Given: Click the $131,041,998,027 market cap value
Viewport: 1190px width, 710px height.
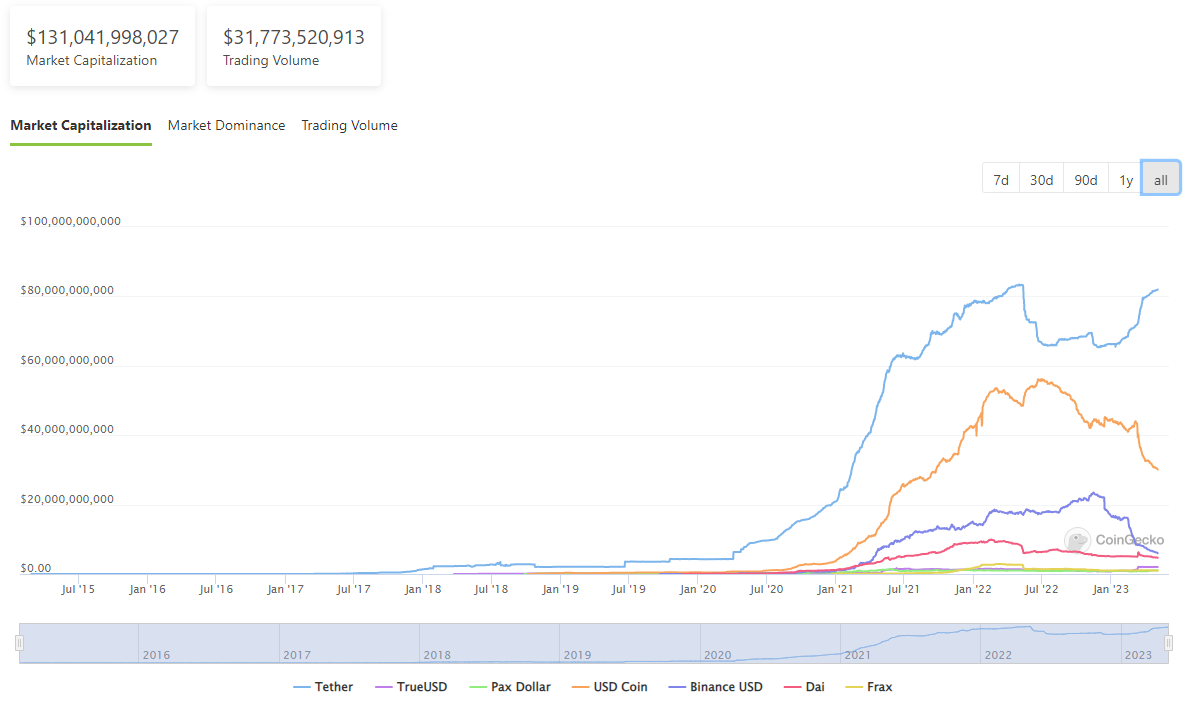Looking at the screenshot, I should pyautogui.click(x=102, y=37).
